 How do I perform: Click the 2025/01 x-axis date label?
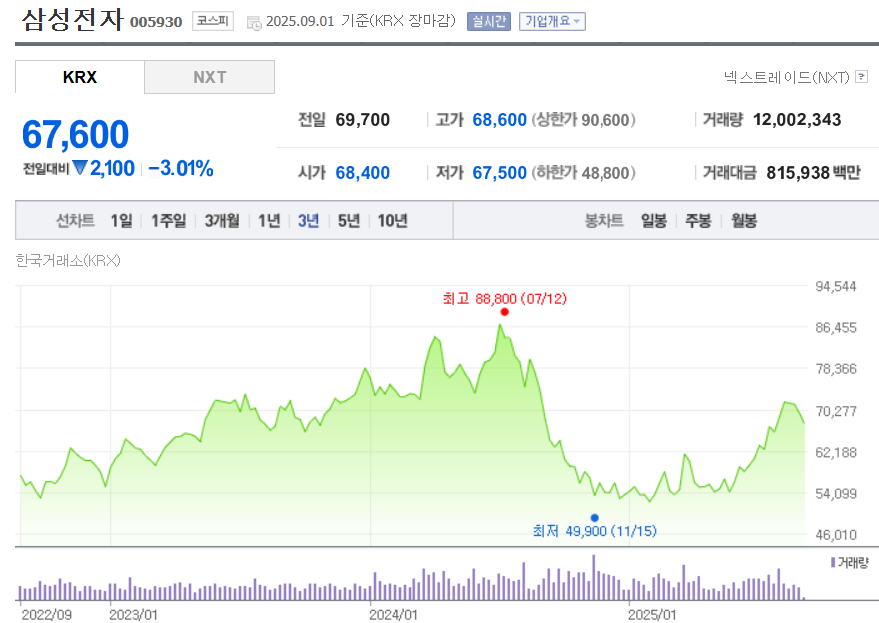(x=652, y=615)
